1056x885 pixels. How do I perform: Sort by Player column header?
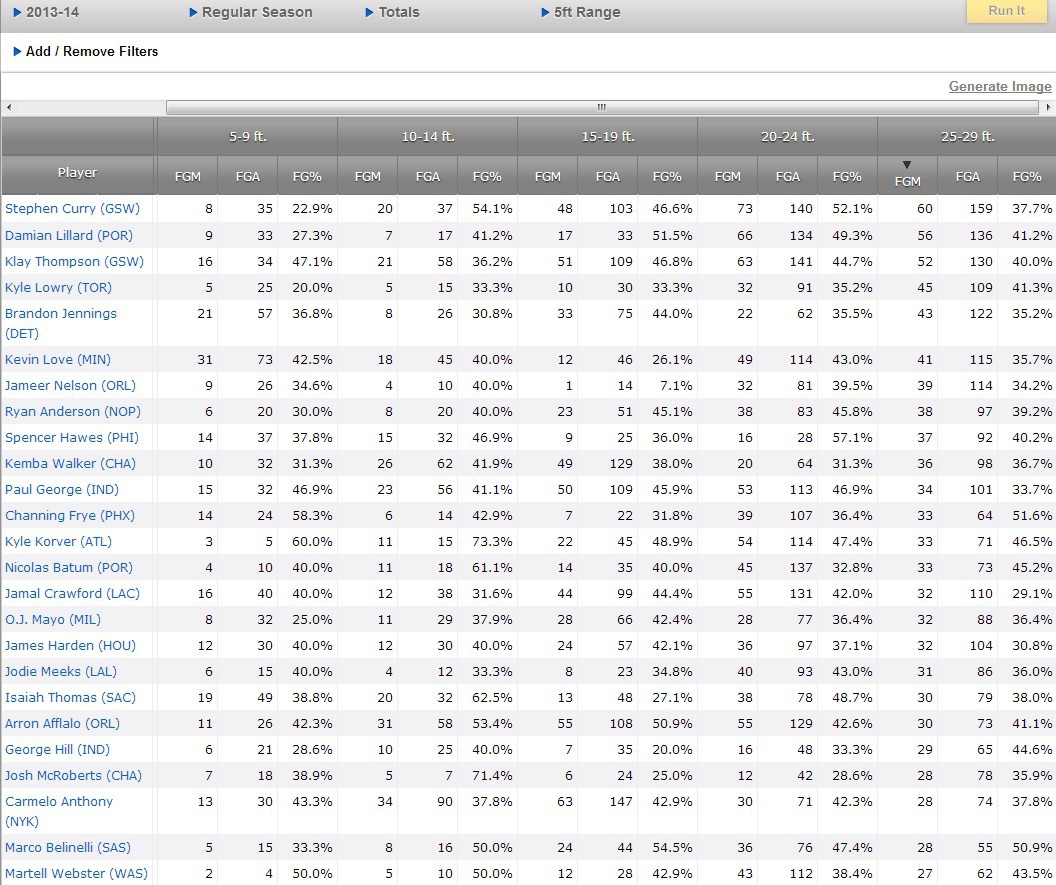(x=77, y=173)
